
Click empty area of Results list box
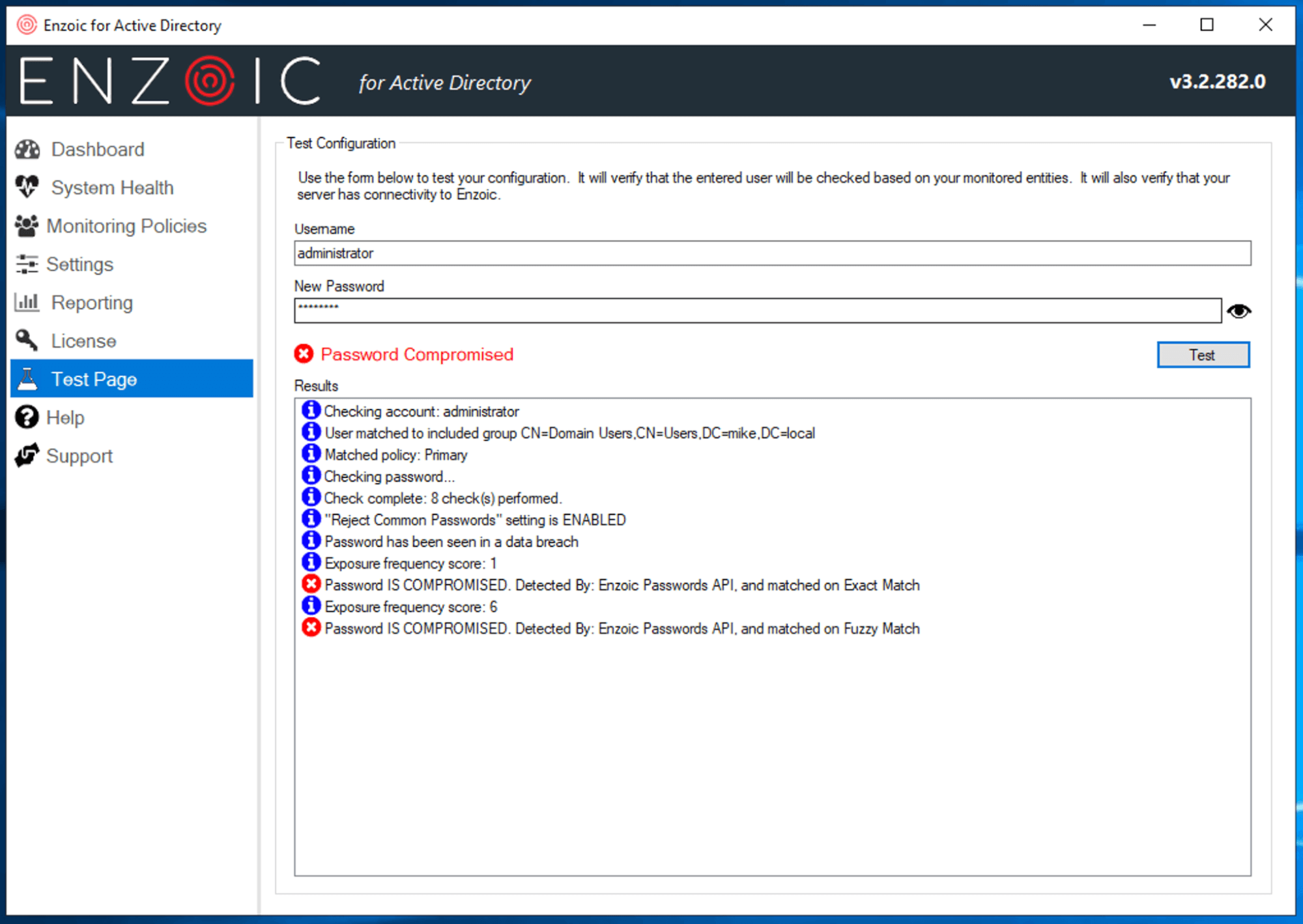click(772, 755)
